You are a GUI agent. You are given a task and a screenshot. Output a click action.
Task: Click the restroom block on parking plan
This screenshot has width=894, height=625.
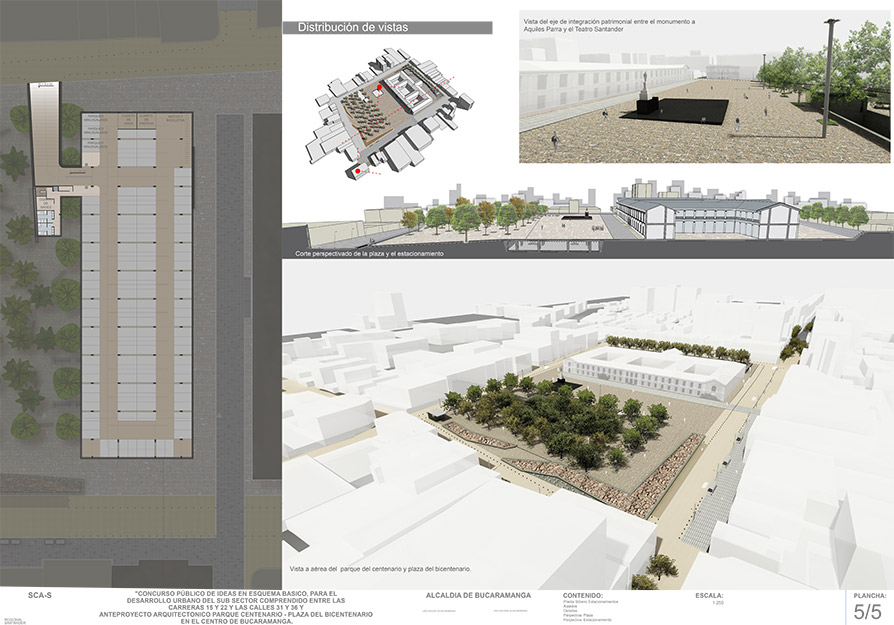pyautogui.click(x=47, y=210)
